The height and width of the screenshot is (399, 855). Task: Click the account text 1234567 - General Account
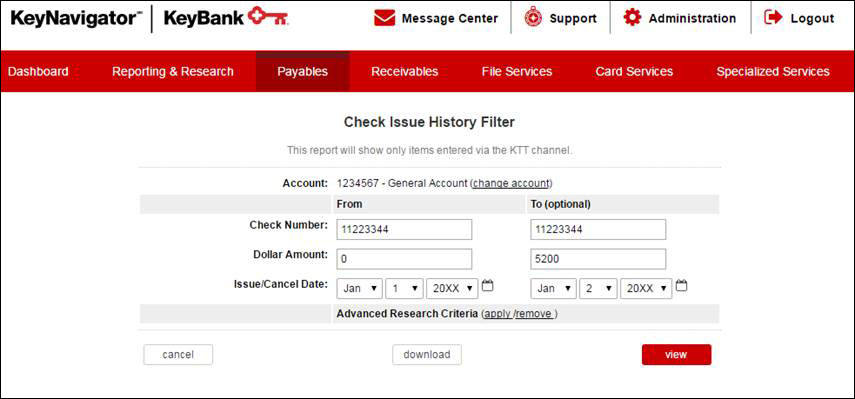click(402, 183)
